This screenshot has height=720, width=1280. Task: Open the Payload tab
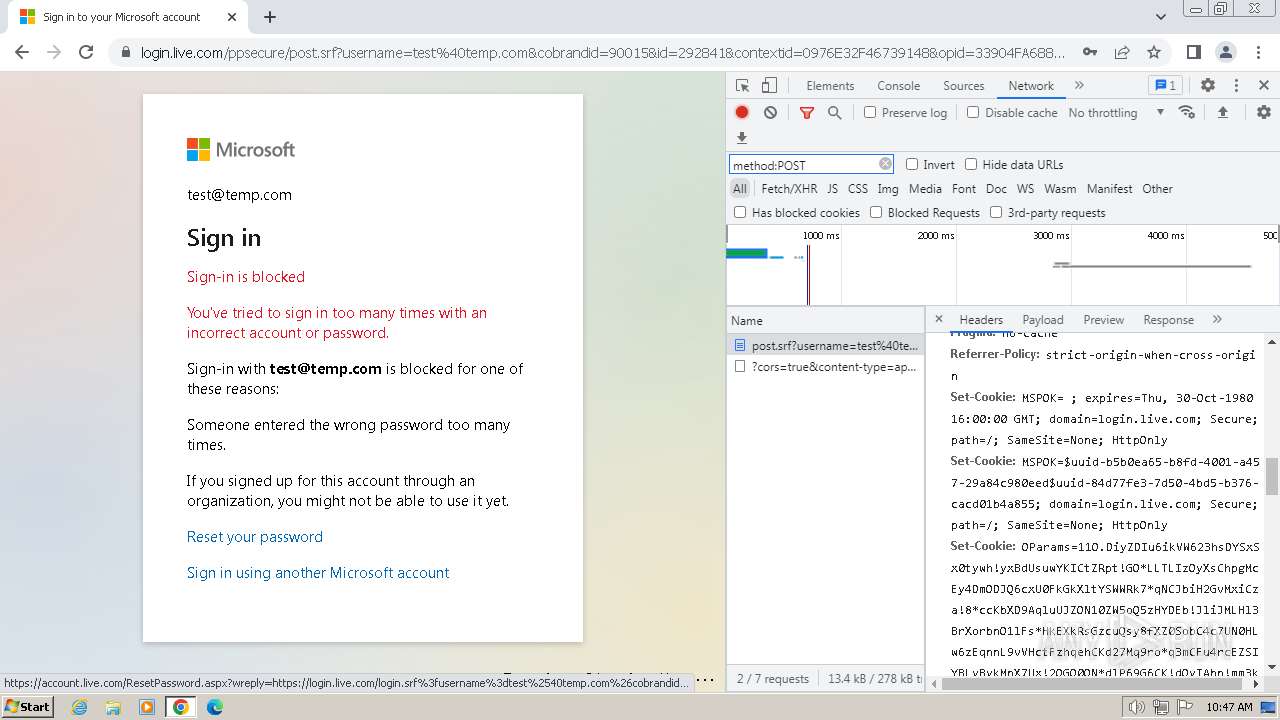coord(1043,320)
